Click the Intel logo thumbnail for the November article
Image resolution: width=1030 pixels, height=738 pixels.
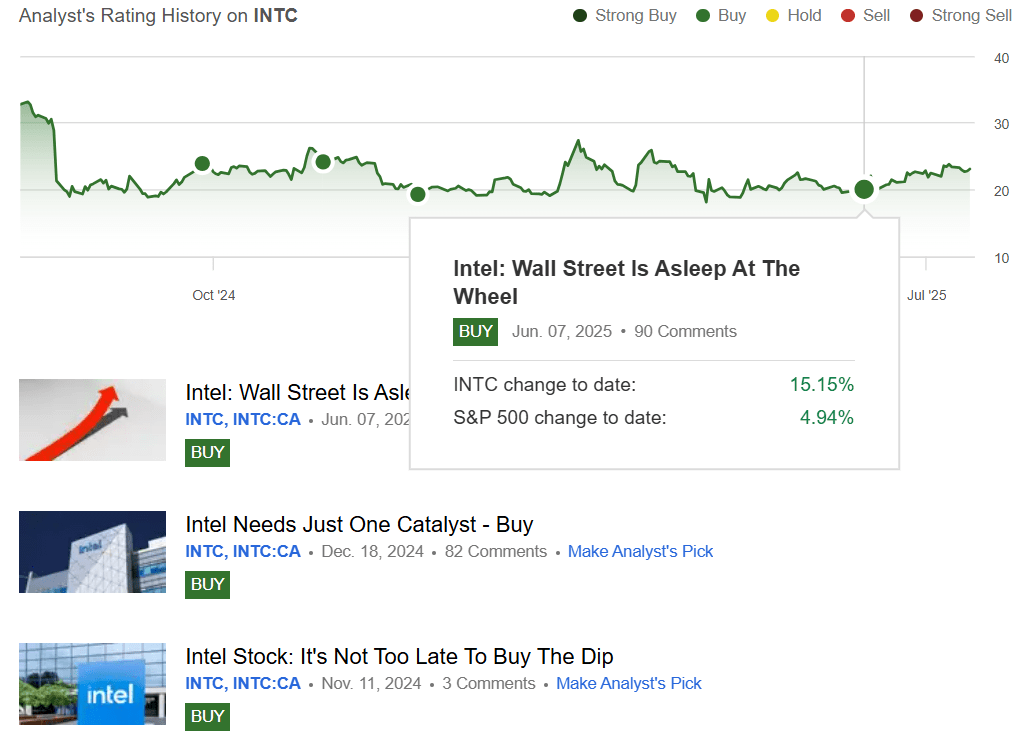92,684
